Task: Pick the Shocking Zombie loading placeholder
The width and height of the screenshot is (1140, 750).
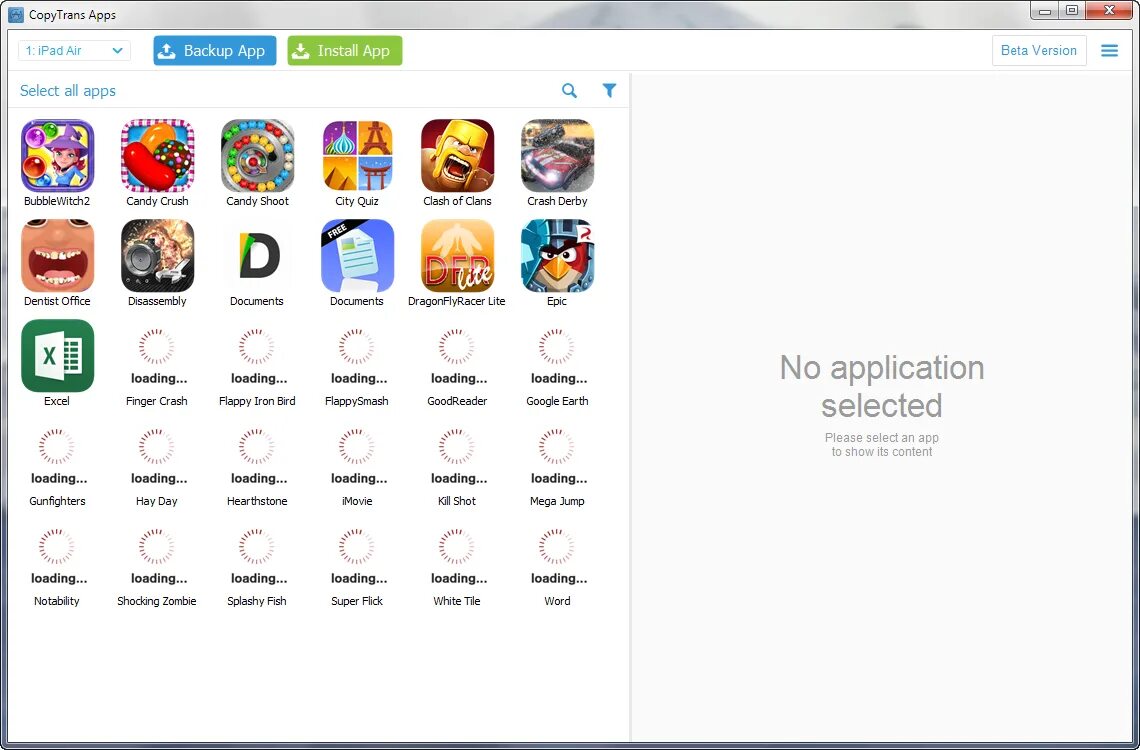Action: 157,556
